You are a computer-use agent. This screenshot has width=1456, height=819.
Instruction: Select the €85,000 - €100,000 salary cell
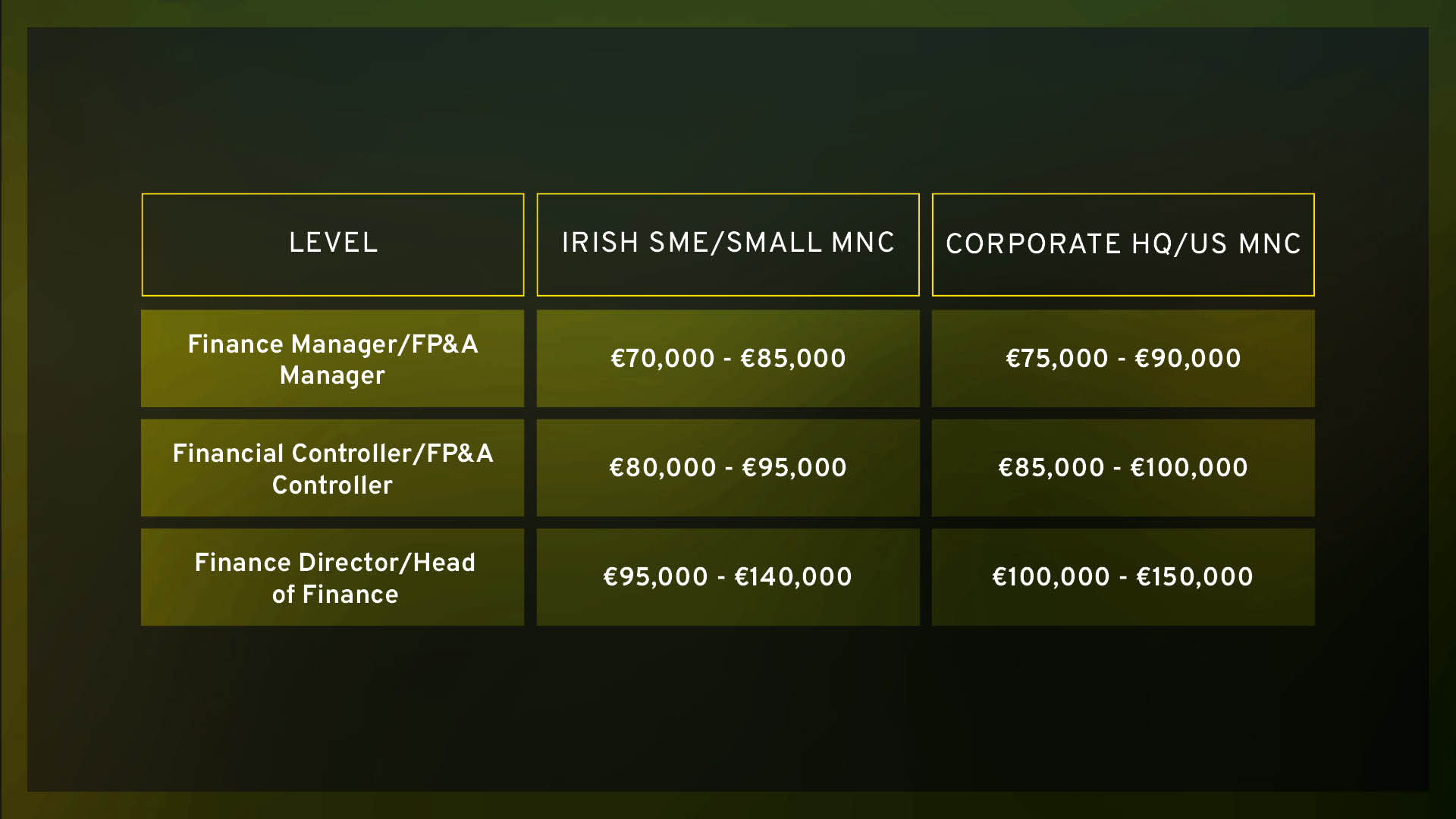point(1123,468)
